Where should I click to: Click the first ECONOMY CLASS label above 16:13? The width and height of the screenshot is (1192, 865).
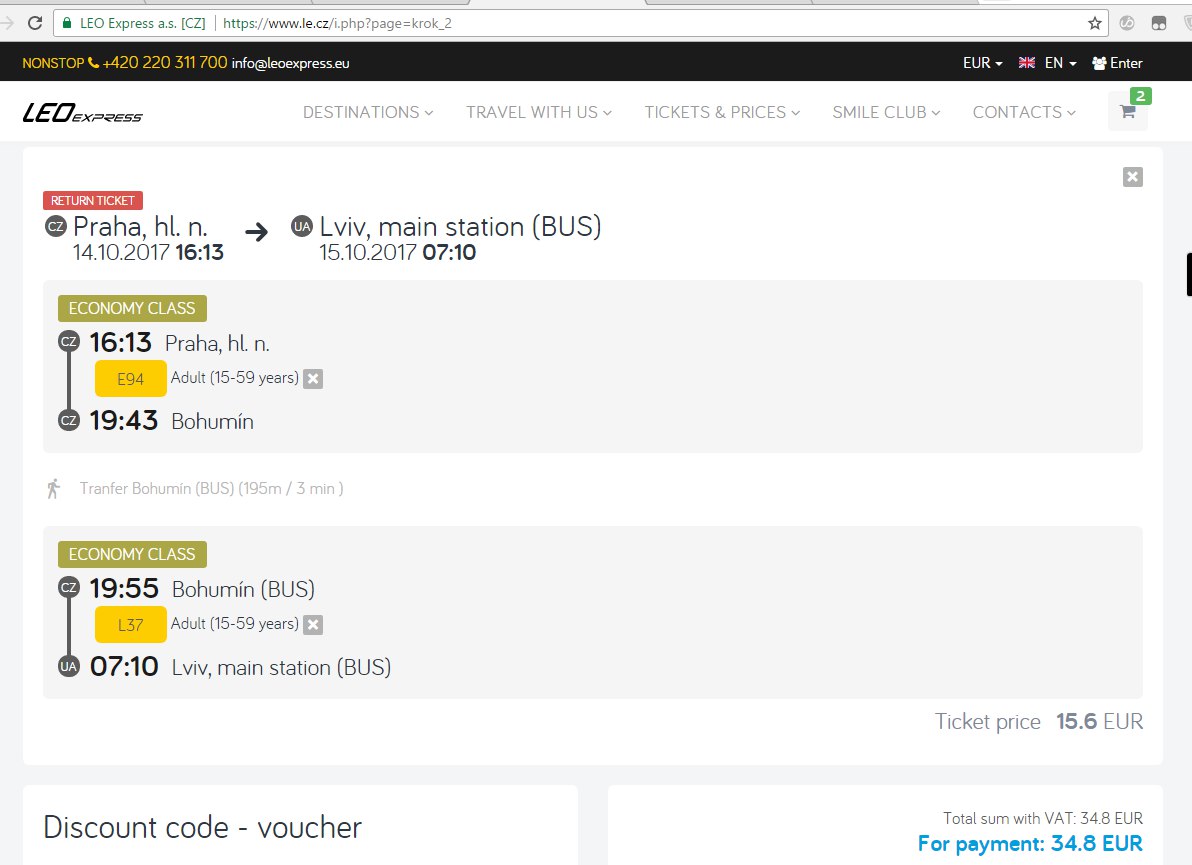[x=132, y=309]
